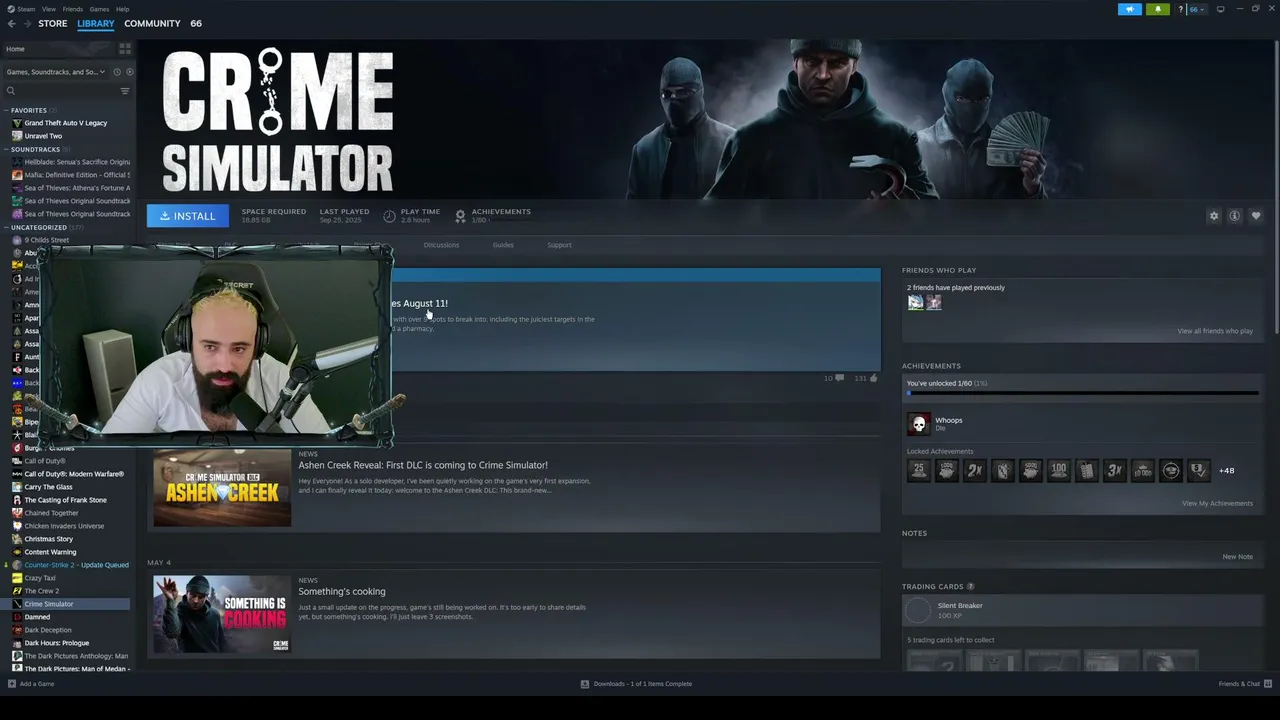
Task: Switch to the Community tab
Action: [x=152, y=24]
